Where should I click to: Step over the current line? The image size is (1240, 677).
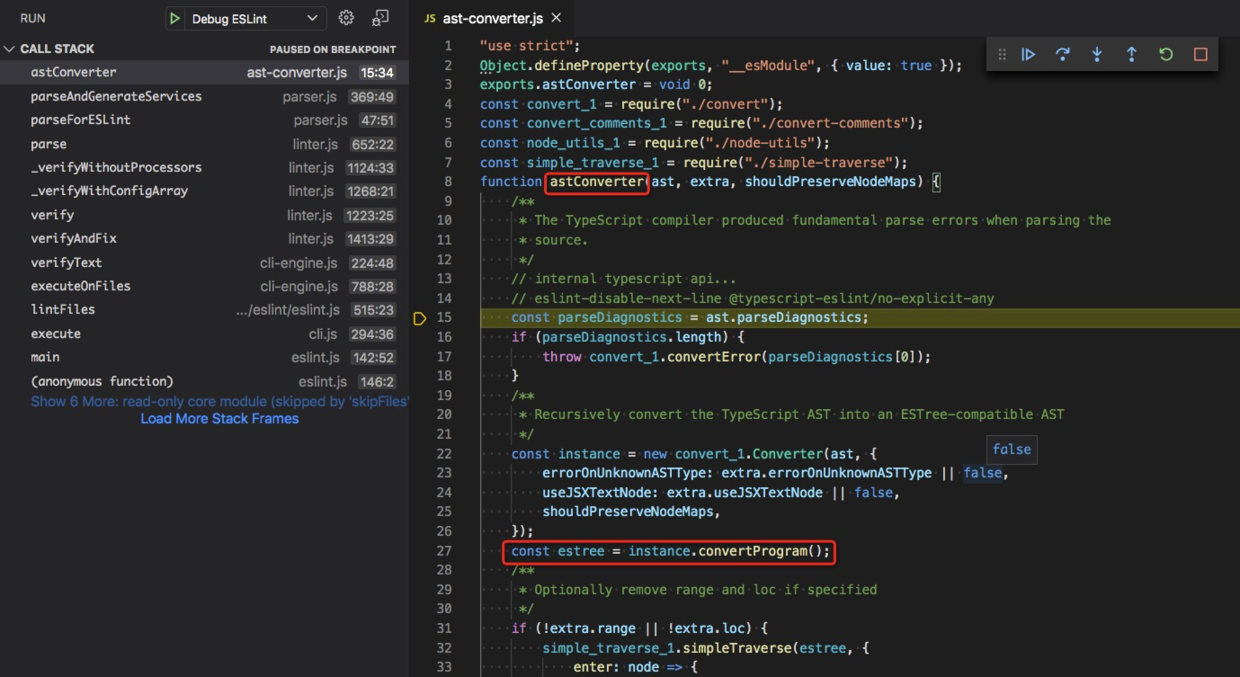click(x=1062, y=55)
